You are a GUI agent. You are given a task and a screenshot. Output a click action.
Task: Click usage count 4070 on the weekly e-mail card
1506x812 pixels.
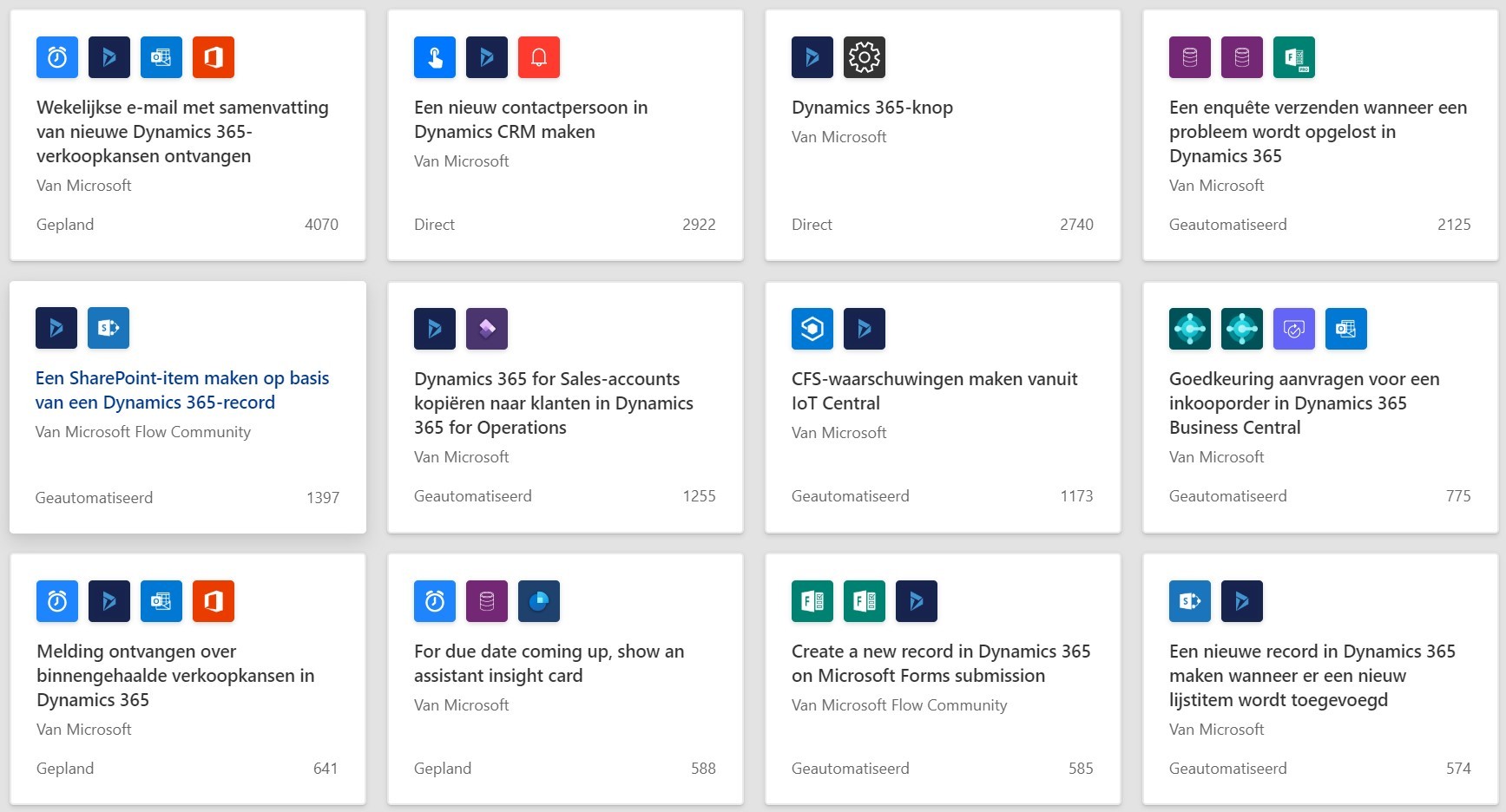[321, 225]
